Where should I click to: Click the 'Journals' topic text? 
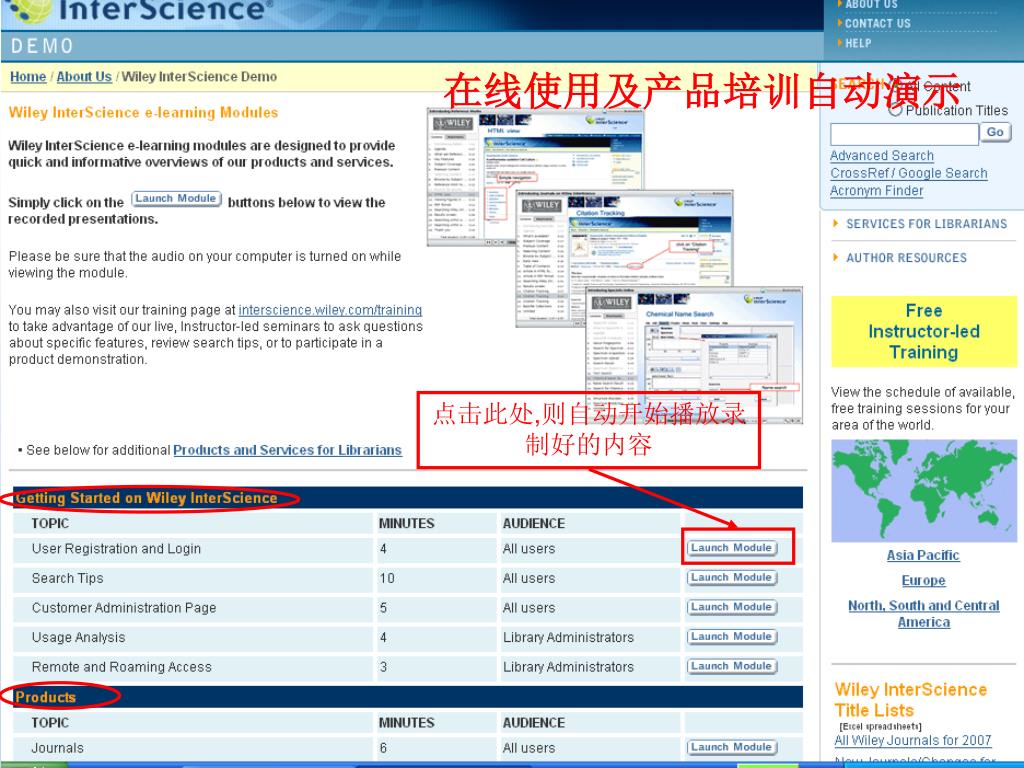57,748
